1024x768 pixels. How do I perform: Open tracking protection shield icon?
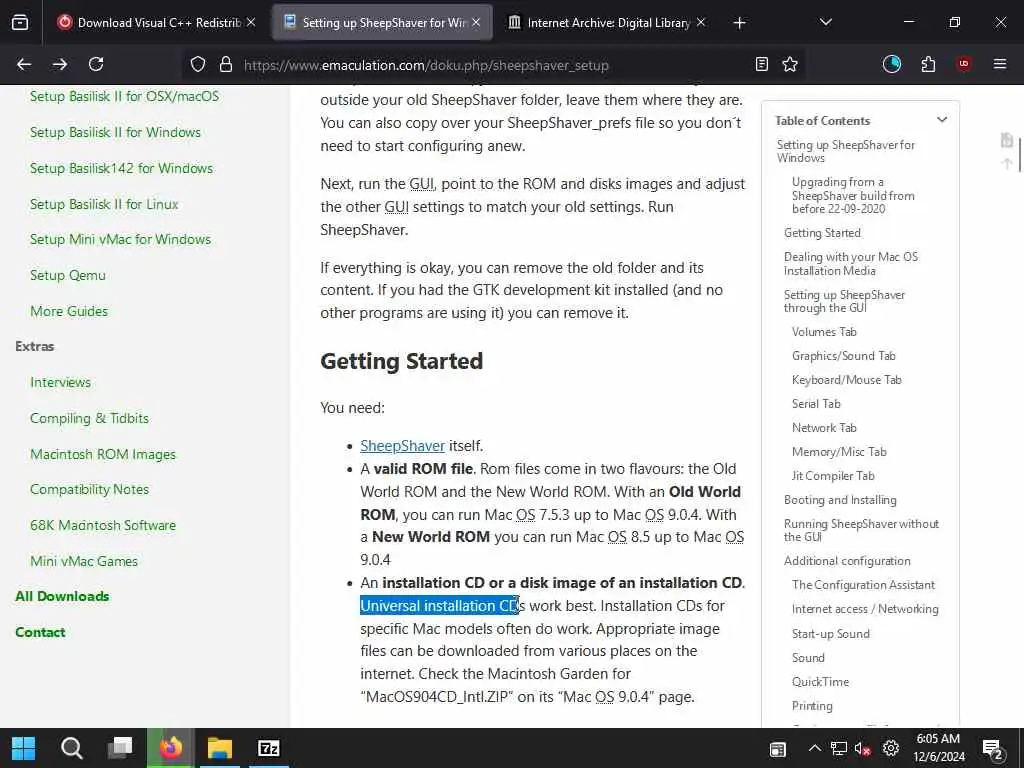click(198, 65)
